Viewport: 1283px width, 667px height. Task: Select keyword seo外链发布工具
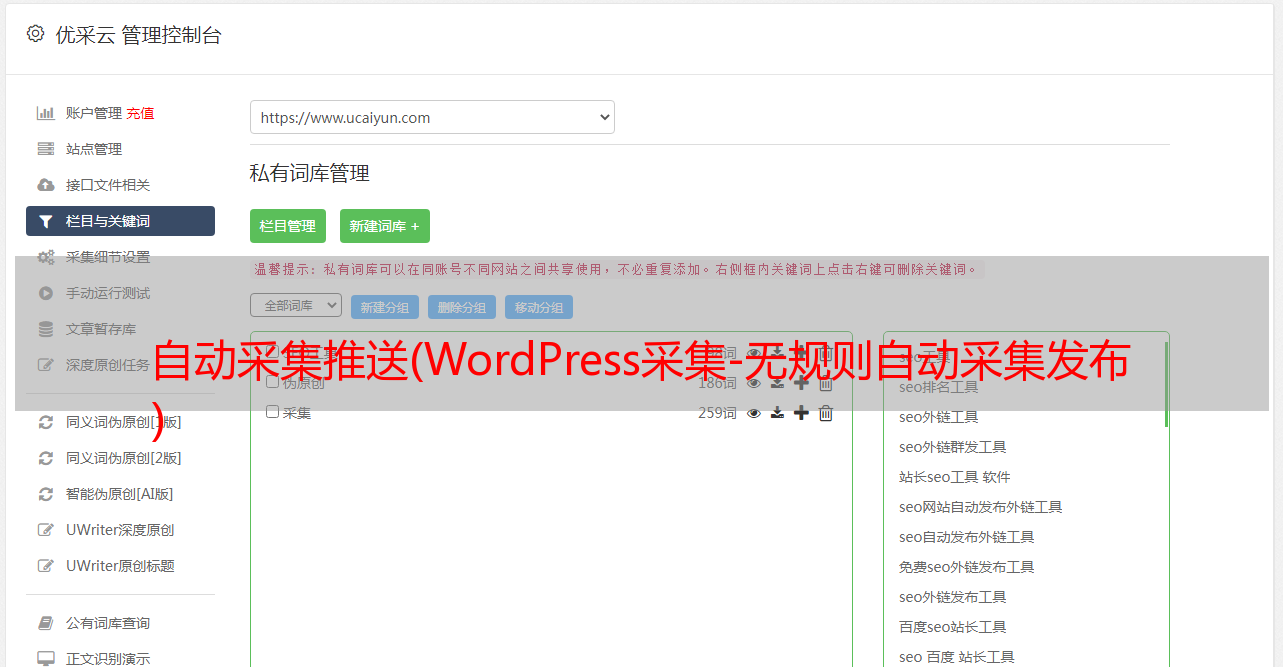953,597
